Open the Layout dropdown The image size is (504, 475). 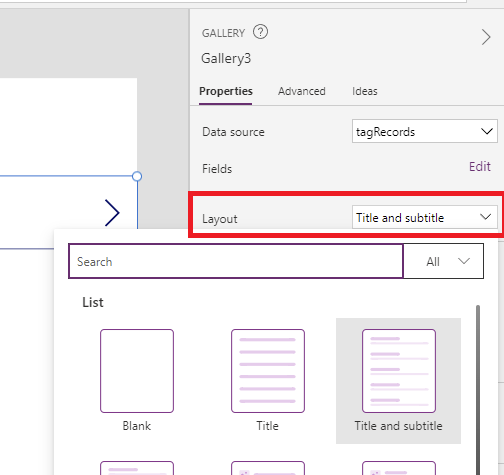pyautogui.click(x=425, y=217)
